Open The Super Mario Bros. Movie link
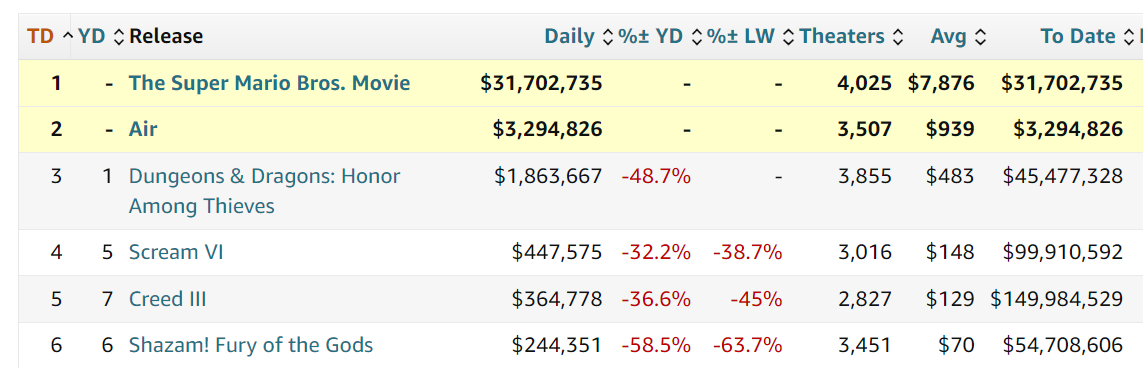The image size is (1143, 368). click(270, 83)
